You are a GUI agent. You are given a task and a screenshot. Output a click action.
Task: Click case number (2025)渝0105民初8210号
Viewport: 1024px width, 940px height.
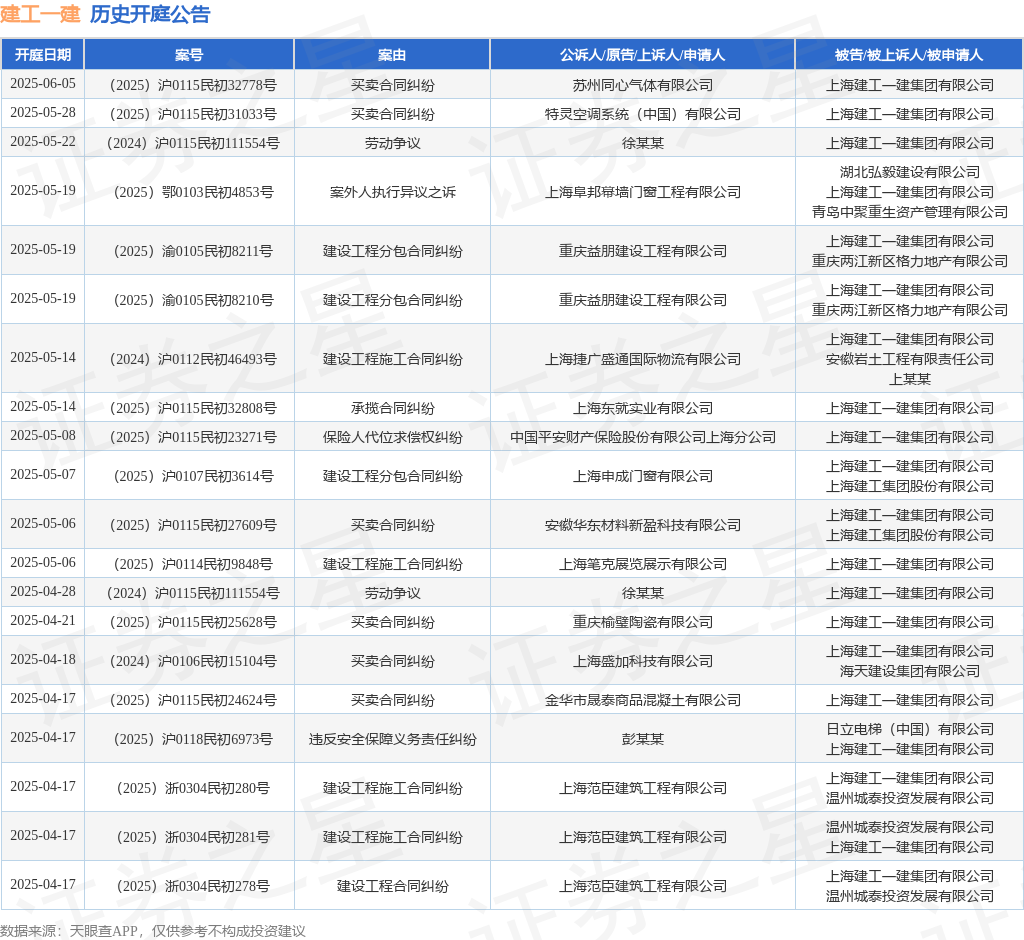pyautogui.click(x=193, y=300)
